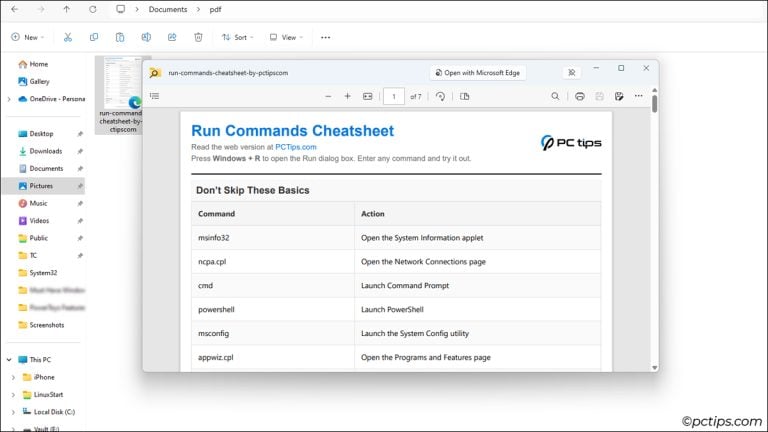
Task: Click the rotate page icon in preview toolbar
Action: pyautogui.click(x=440, y=96)
